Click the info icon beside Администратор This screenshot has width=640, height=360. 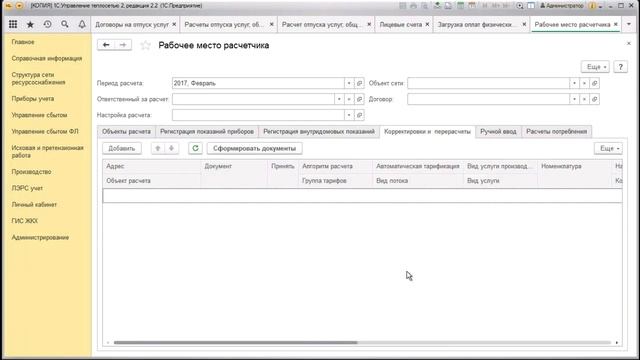(x=592, y=6)
